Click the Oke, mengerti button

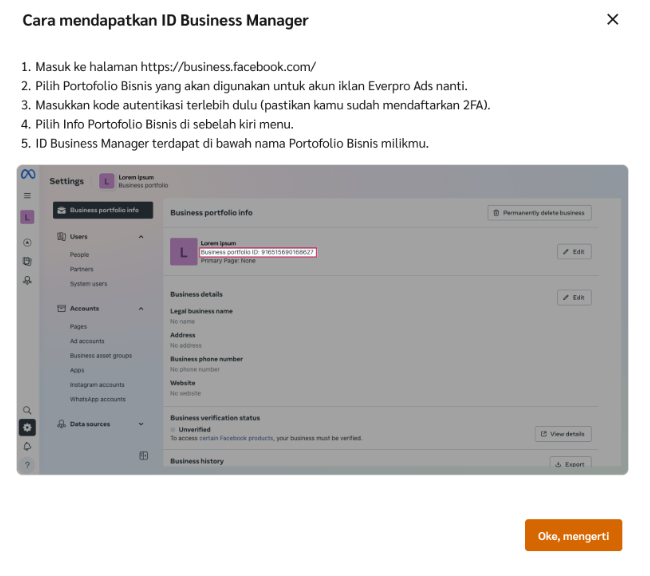[573, 535]
